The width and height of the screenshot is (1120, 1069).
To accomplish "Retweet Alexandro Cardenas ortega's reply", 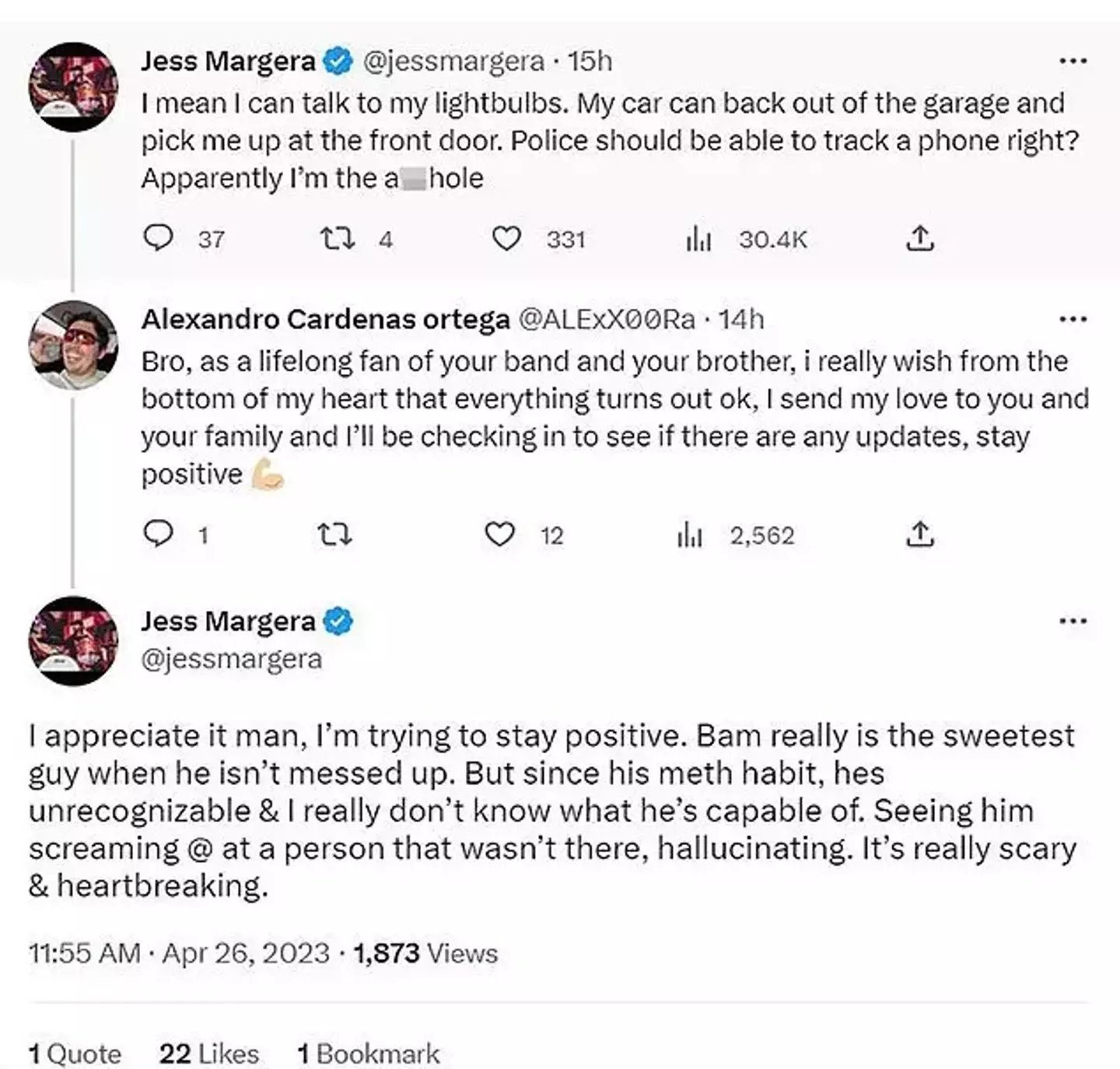I will click(x=335, y=534).
